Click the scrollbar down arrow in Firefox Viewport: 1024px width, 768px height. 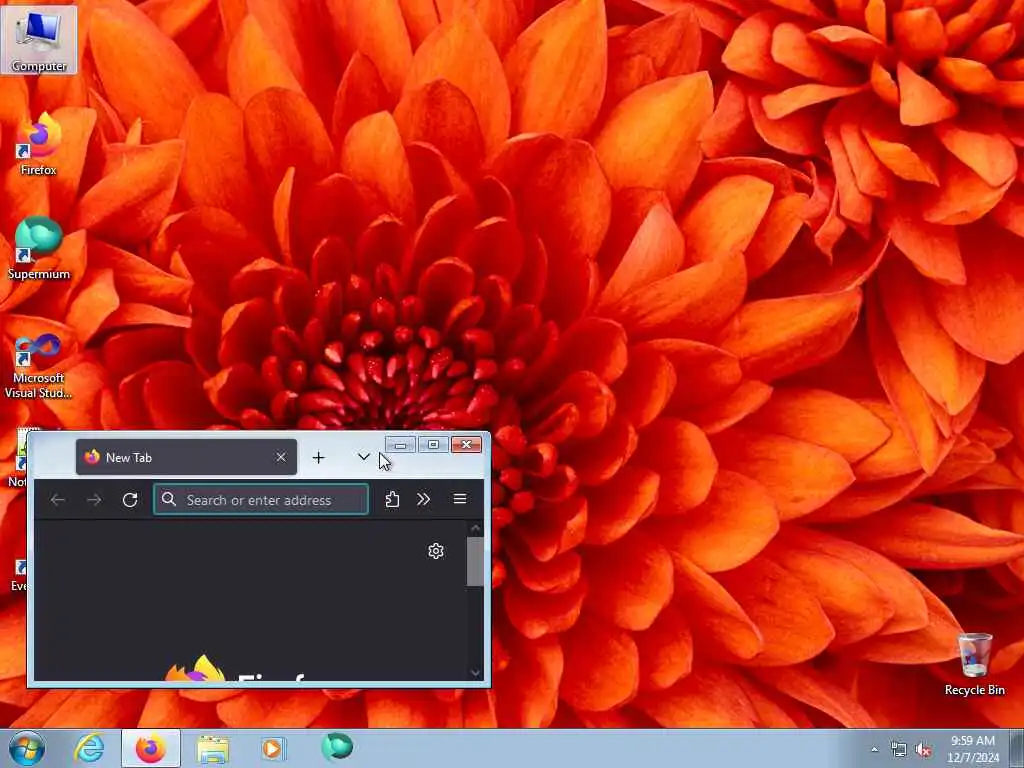click(475, 673)
